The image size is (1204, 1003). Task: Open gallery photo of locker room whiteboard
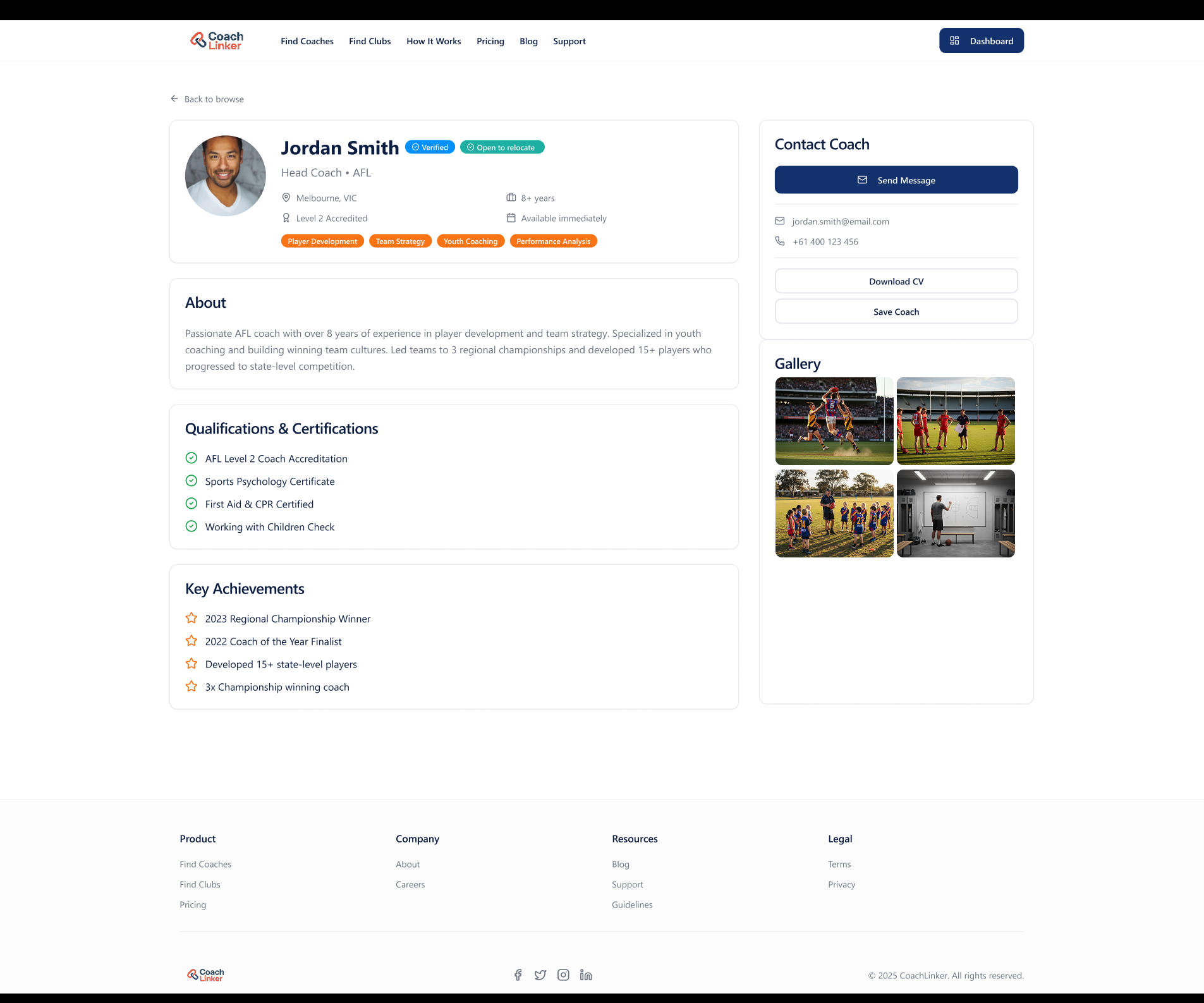tap(956, 513)
